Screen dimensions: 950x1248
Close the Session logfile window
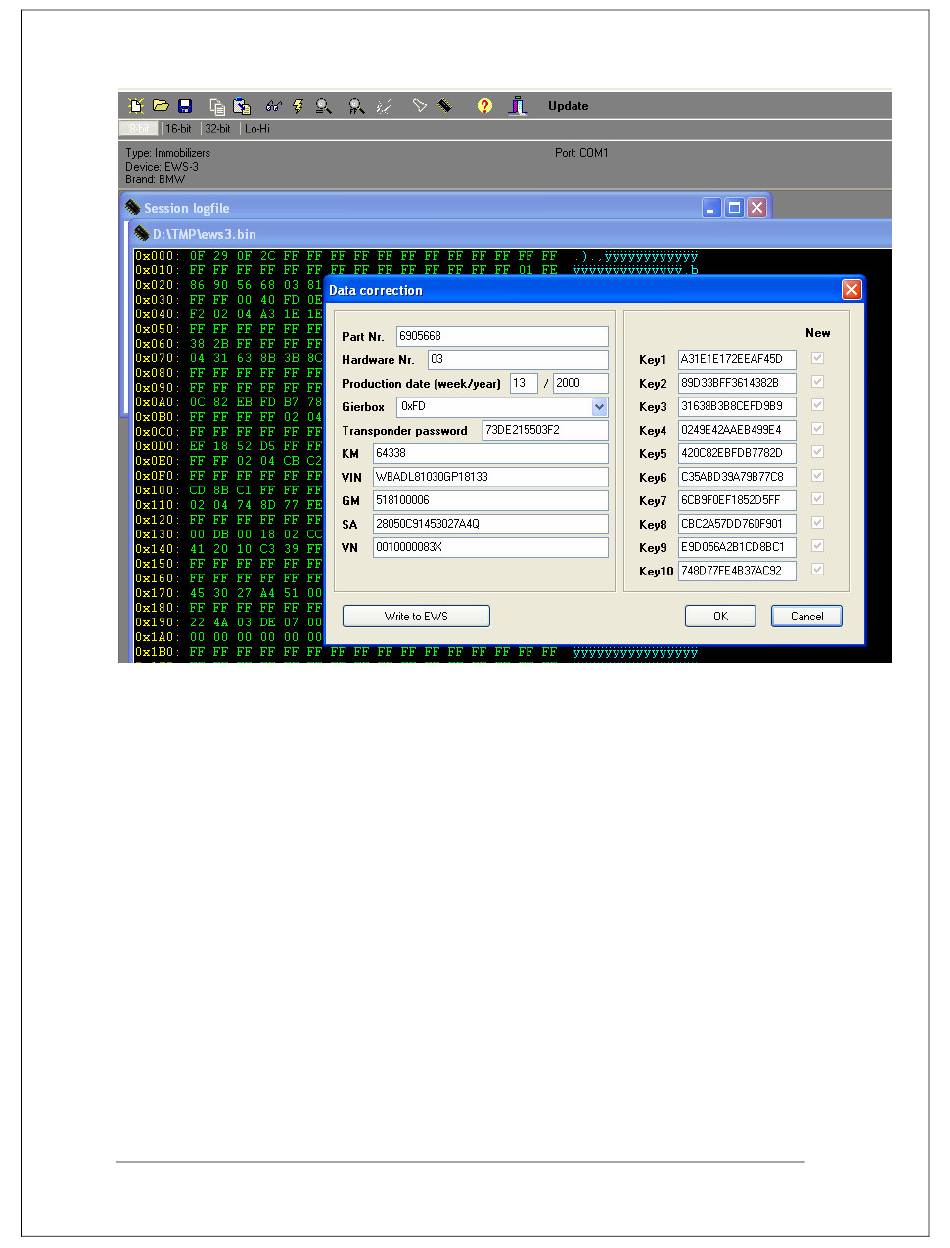pyautogui.click(x=756, y=208)
